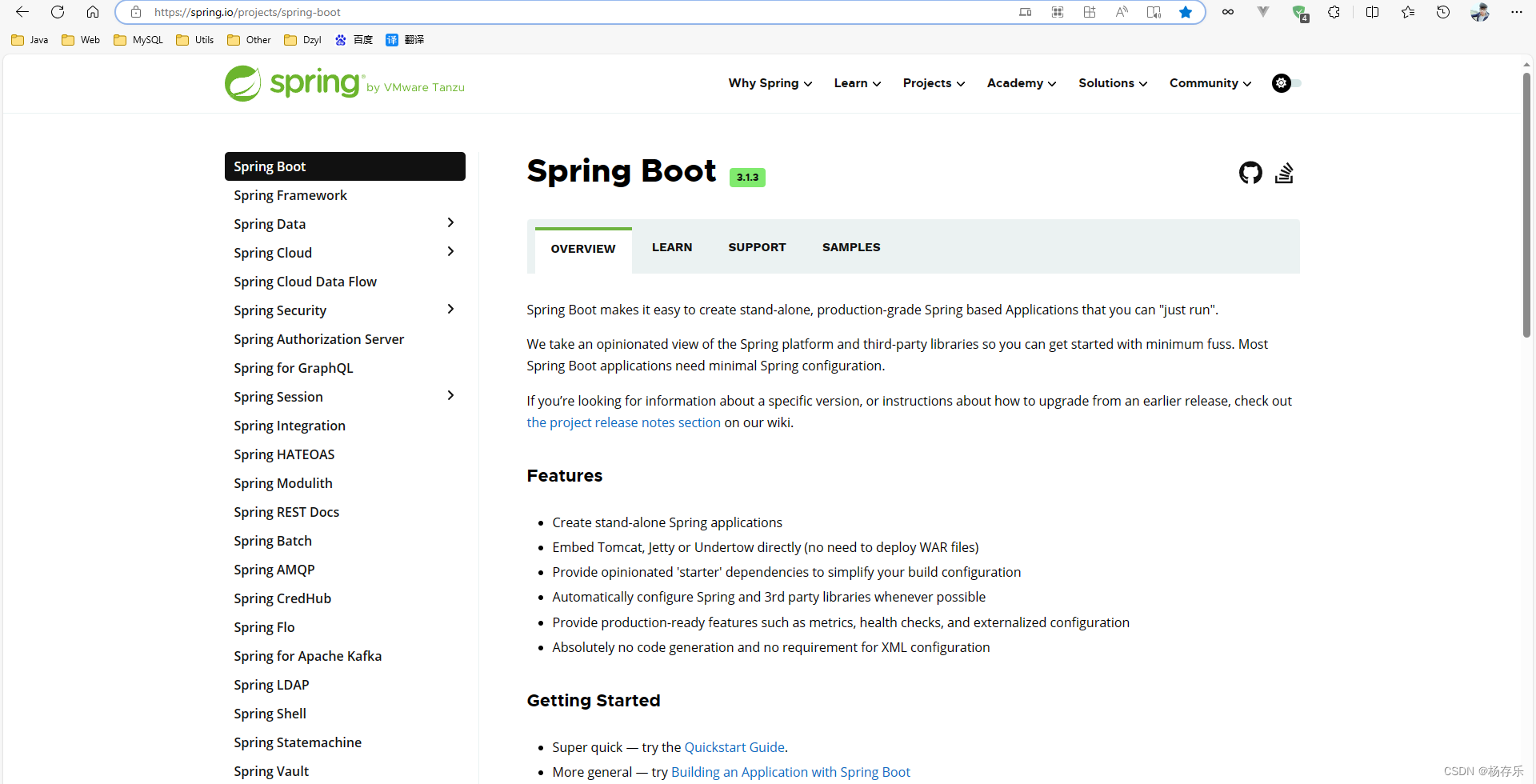The width and height of the screenshot is (1536, 784).
Task: Open Spring for Apache Kafka project
Action: coord(307,656)
